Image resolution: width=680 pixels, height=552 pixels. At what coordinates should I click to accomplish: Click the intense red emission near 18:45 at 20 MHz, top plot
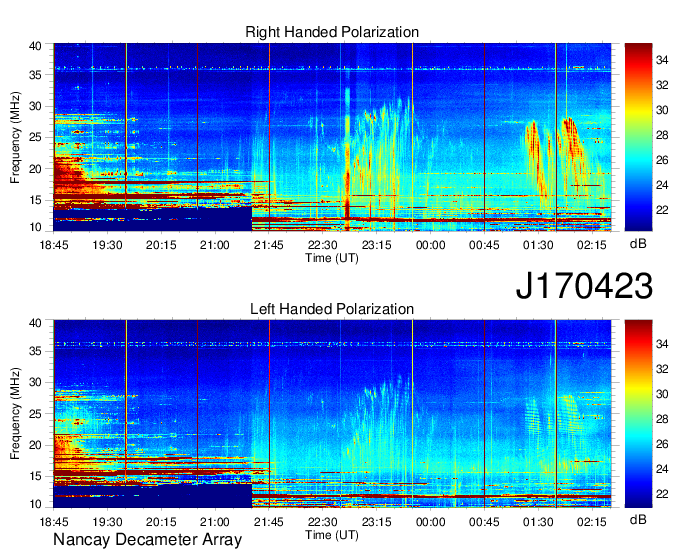click(66, 171)
